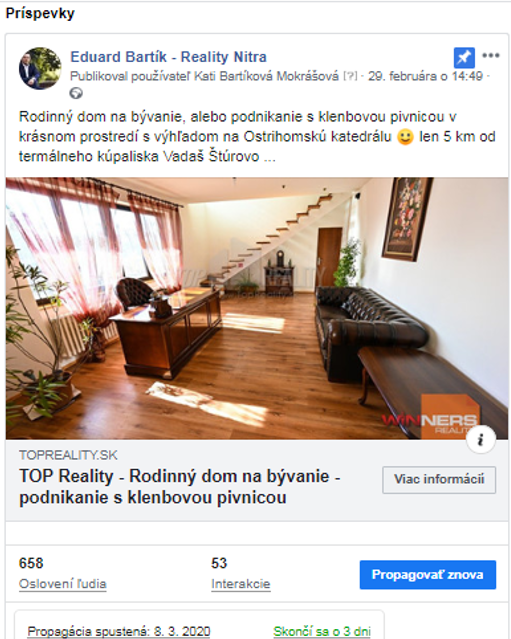Viewport: 511px width, 639px height.
Task: Open the three-dot post options menu
Action: 491,55
